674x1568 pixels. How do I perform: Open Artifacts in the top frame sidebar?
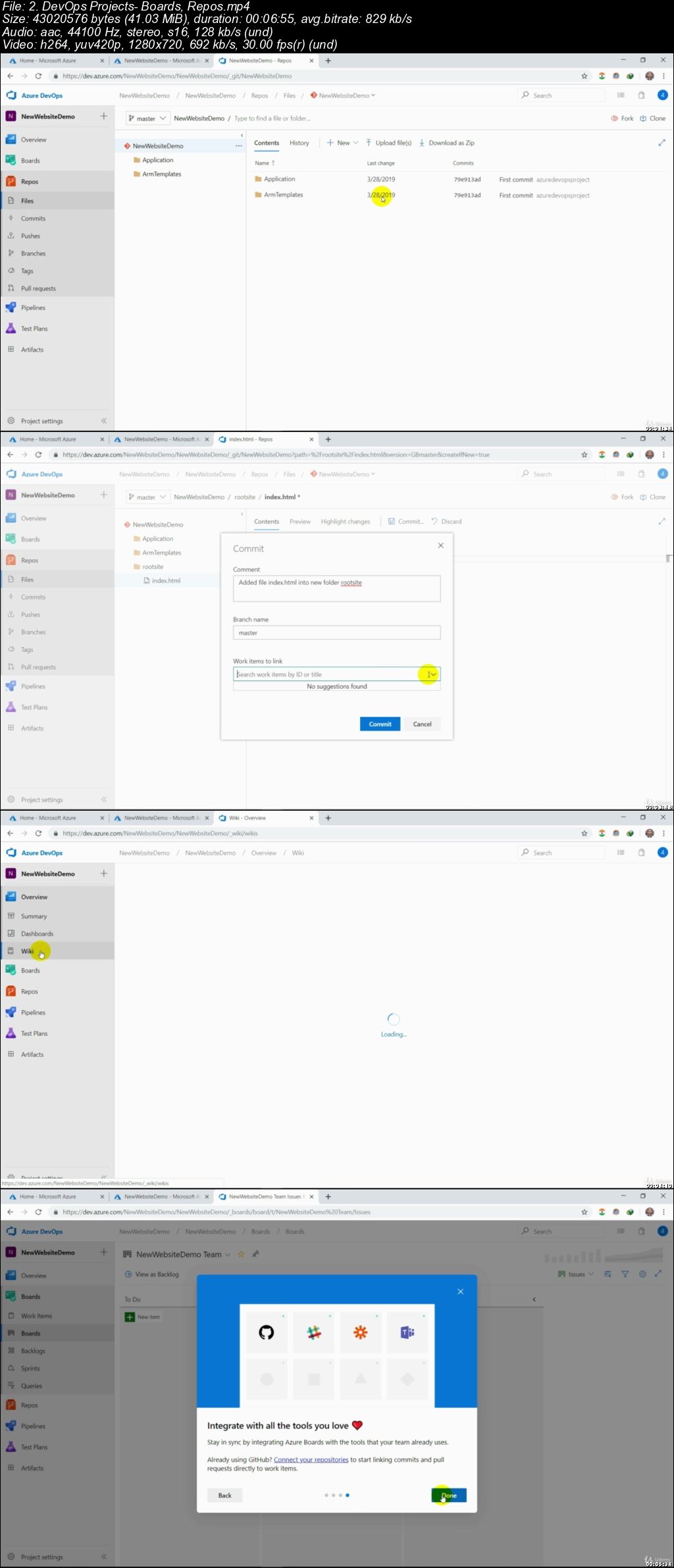point(32,350)
